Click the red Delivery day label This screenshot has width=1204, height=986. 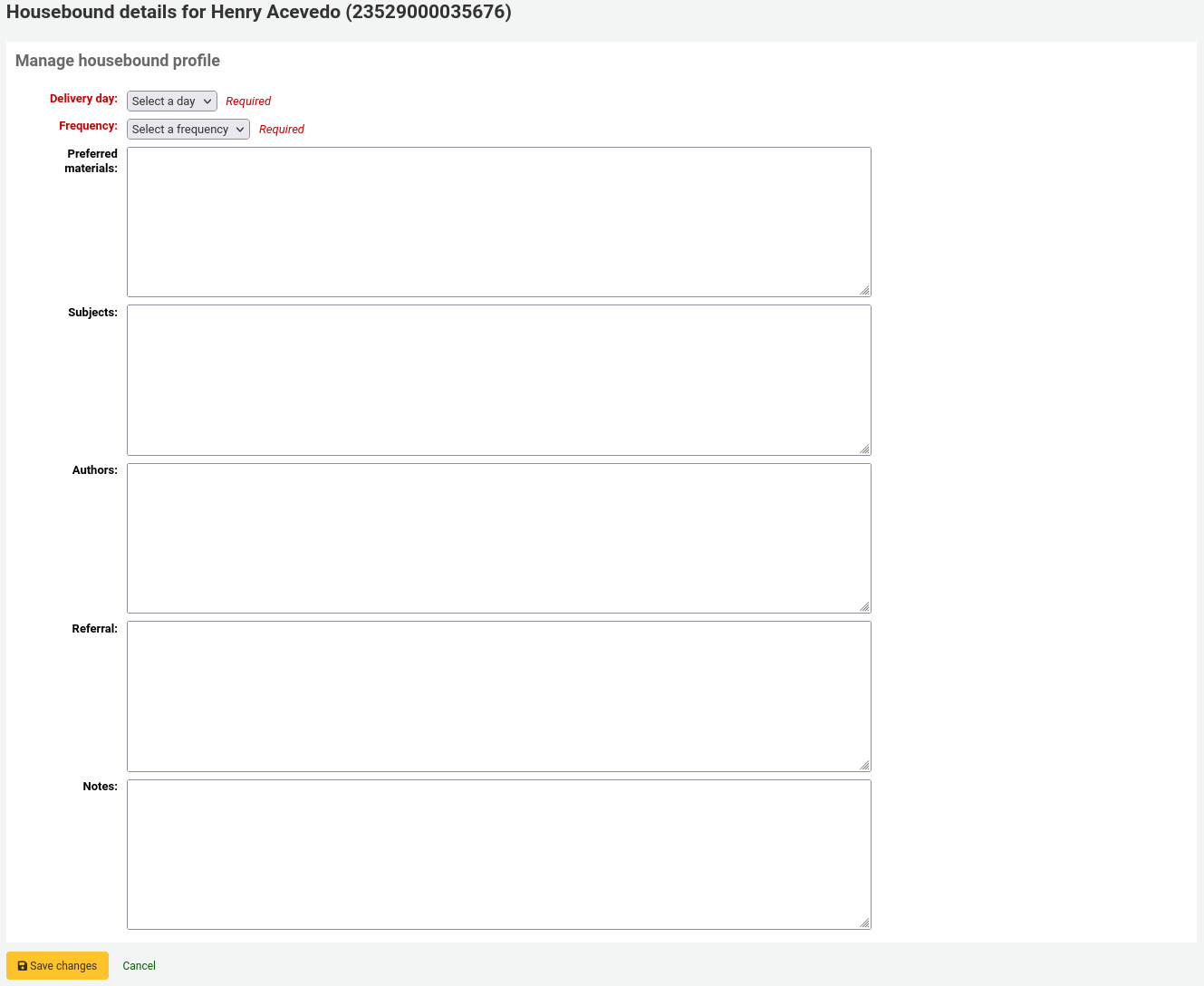pyautogui.click(x=83, y=99)
